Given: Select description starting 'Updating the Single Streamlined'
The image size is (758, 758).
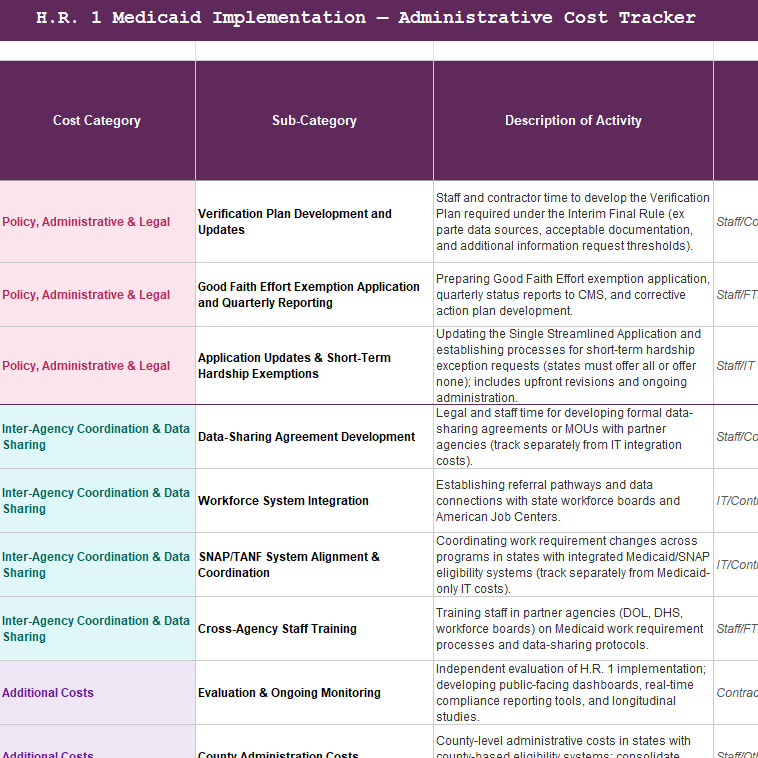Looking at the screenshot, I should [573, 365].
